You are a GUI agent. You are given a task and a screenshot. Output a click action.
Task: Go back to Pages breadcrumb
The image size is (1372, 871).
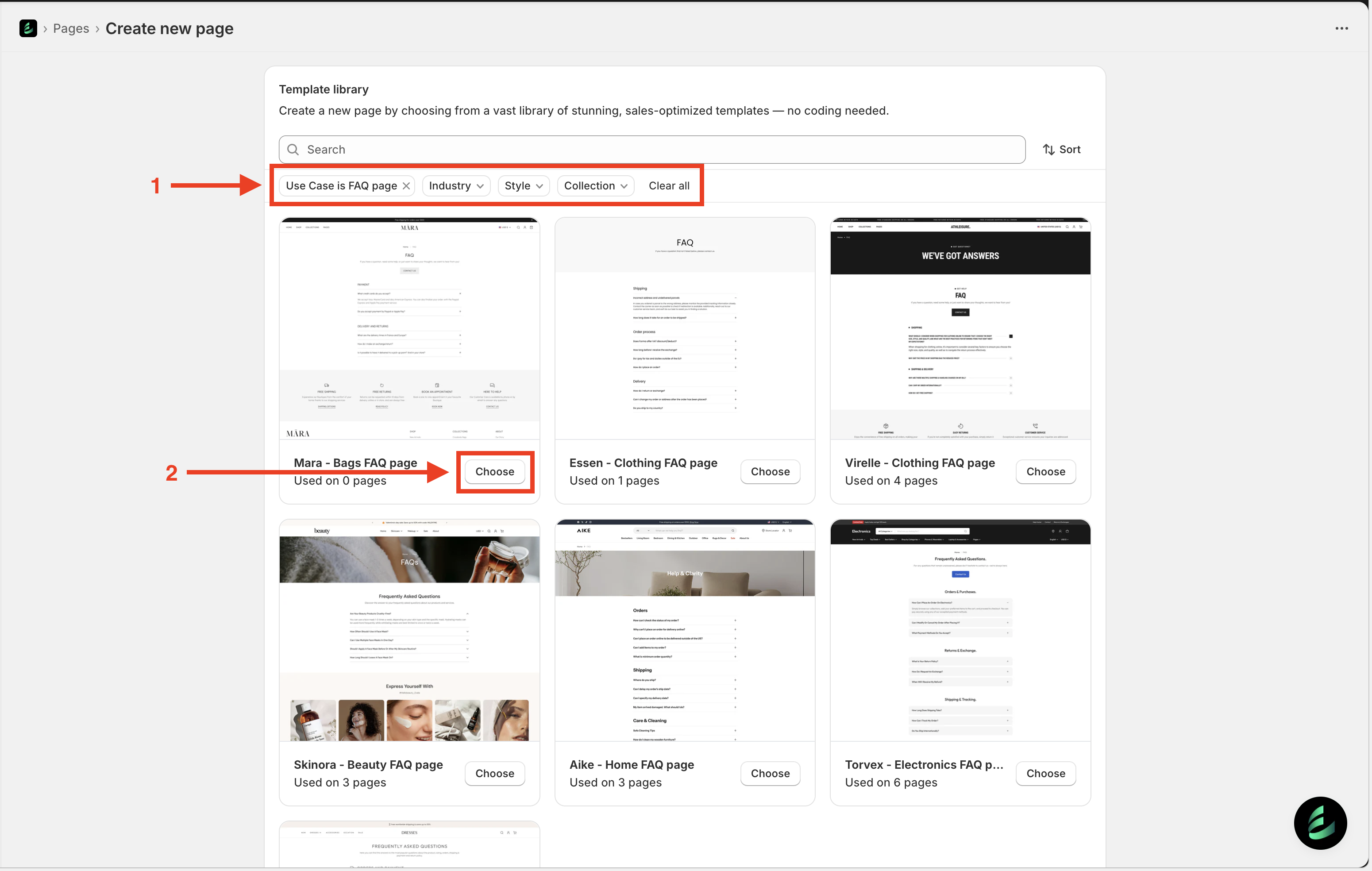[71, 28]
